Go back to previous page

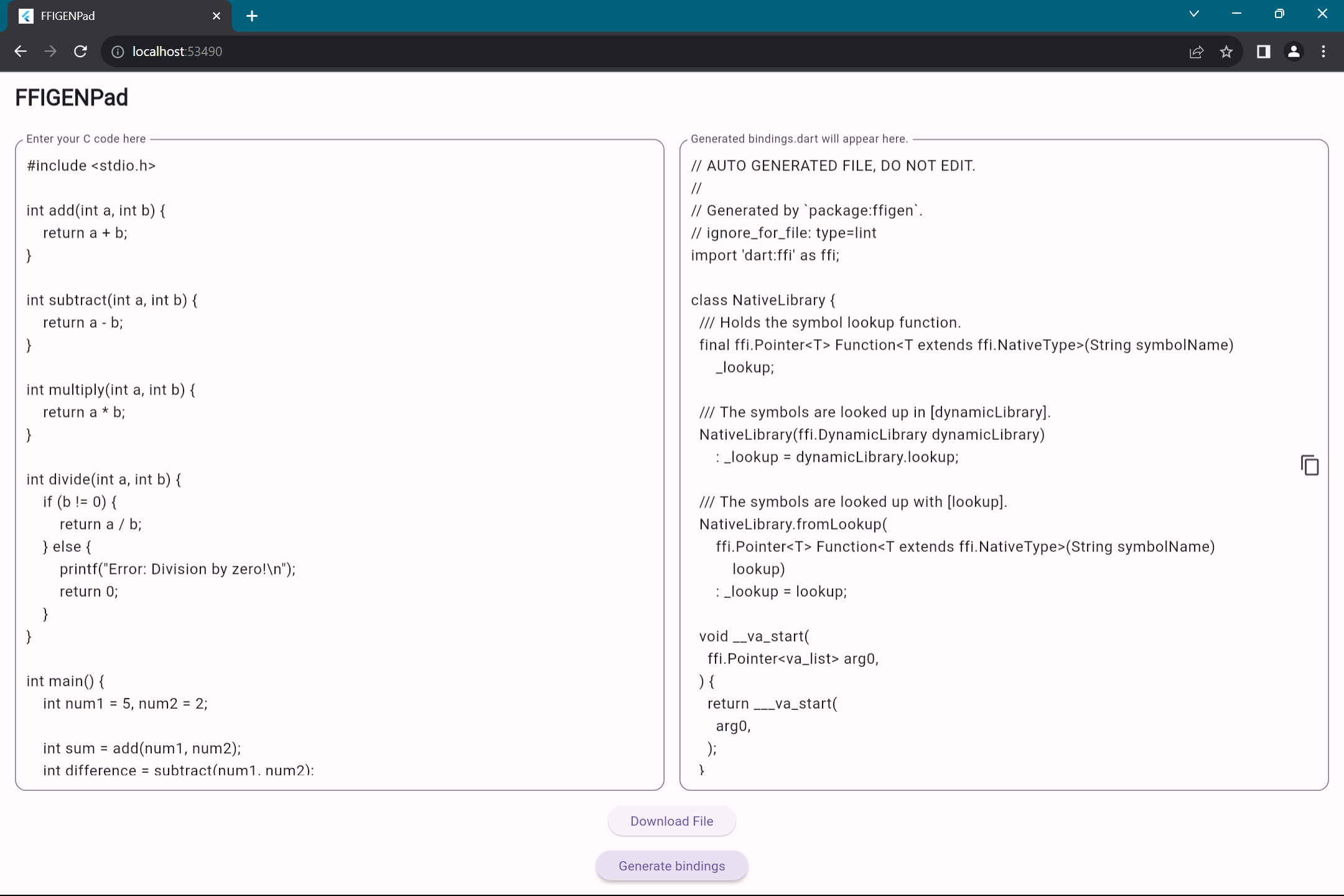pyautogui.click(x=21, y=52)
